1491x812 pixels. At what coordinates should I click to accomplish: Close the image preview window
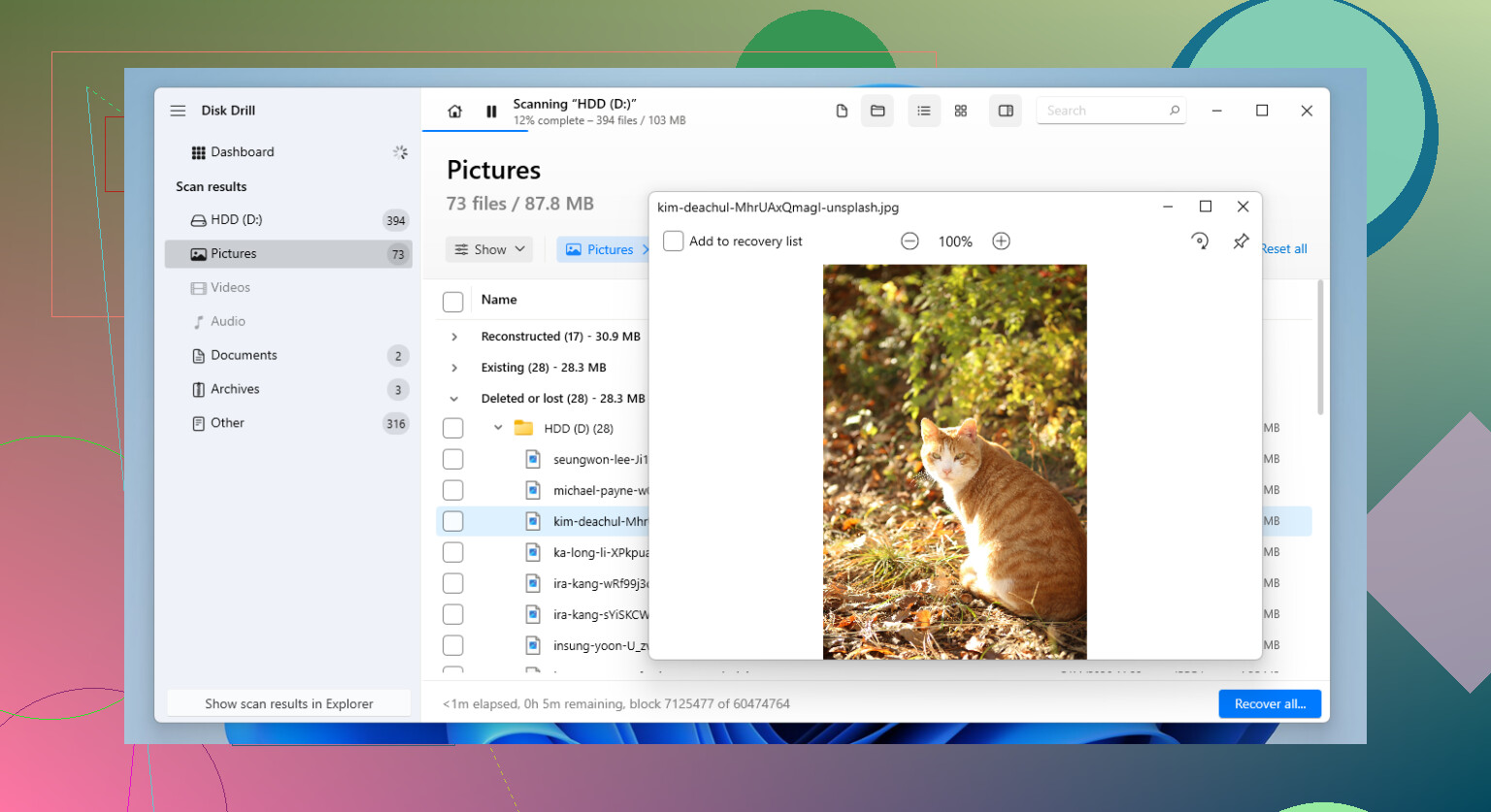pyautogui.click(x=1242, y=207)
